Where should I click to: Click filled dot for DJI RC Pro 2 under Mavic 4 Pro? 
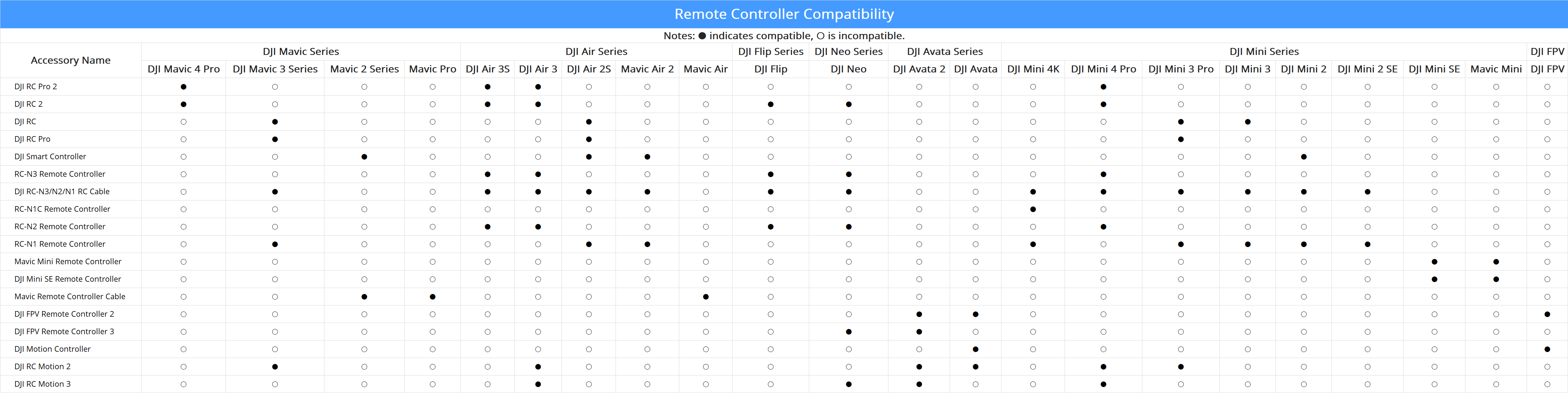coord(183,87)
